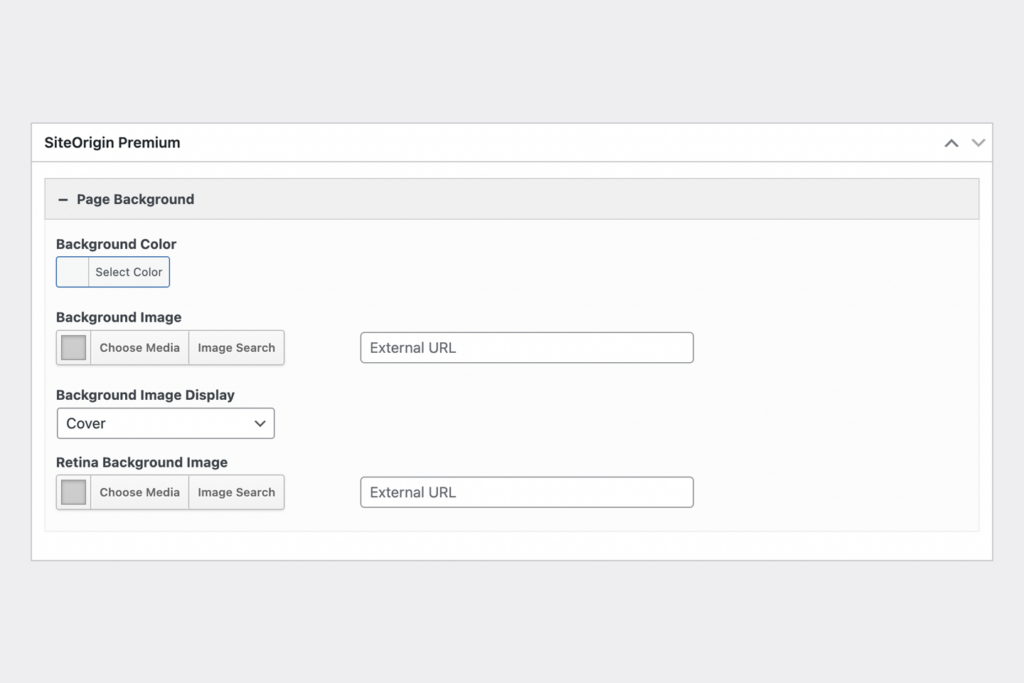Click the Background Image thumbnail placeholder
Screen dimensions: 1024x683
pyautogui.click(x=74, y=348)
